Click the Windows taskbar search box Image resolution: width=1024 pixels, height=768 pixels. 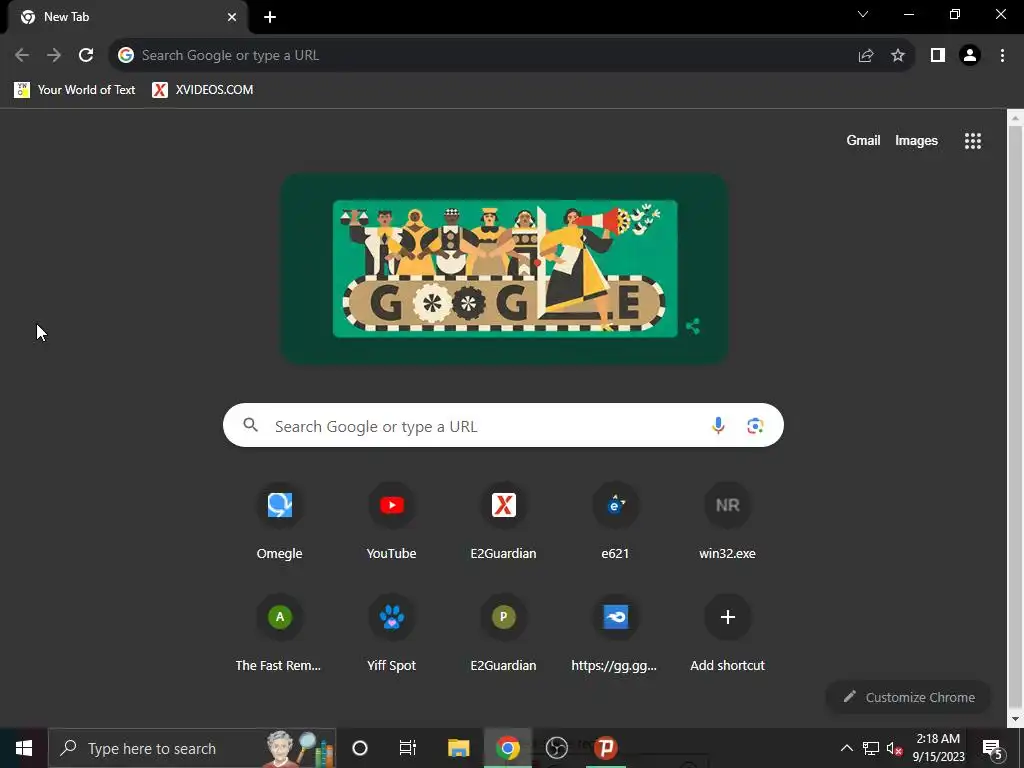coord(192,748)
